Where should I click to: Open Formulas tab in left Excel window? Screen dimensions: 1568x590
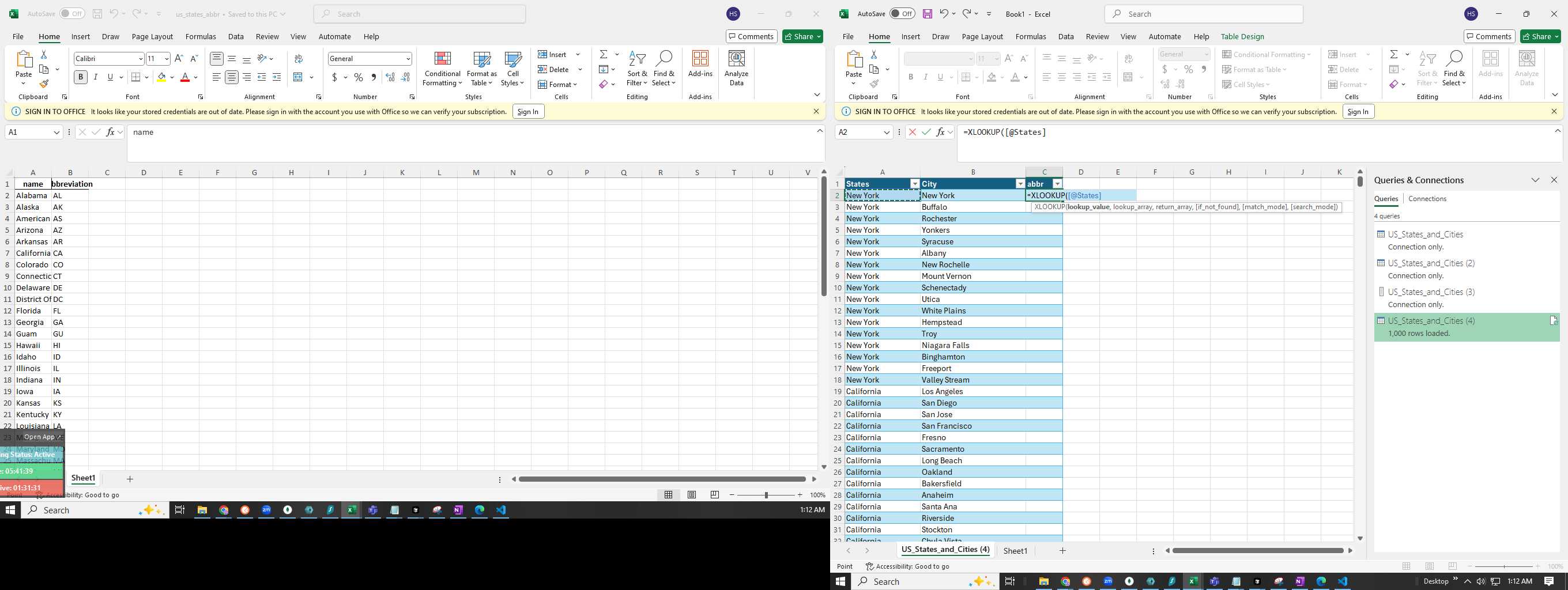200,36
